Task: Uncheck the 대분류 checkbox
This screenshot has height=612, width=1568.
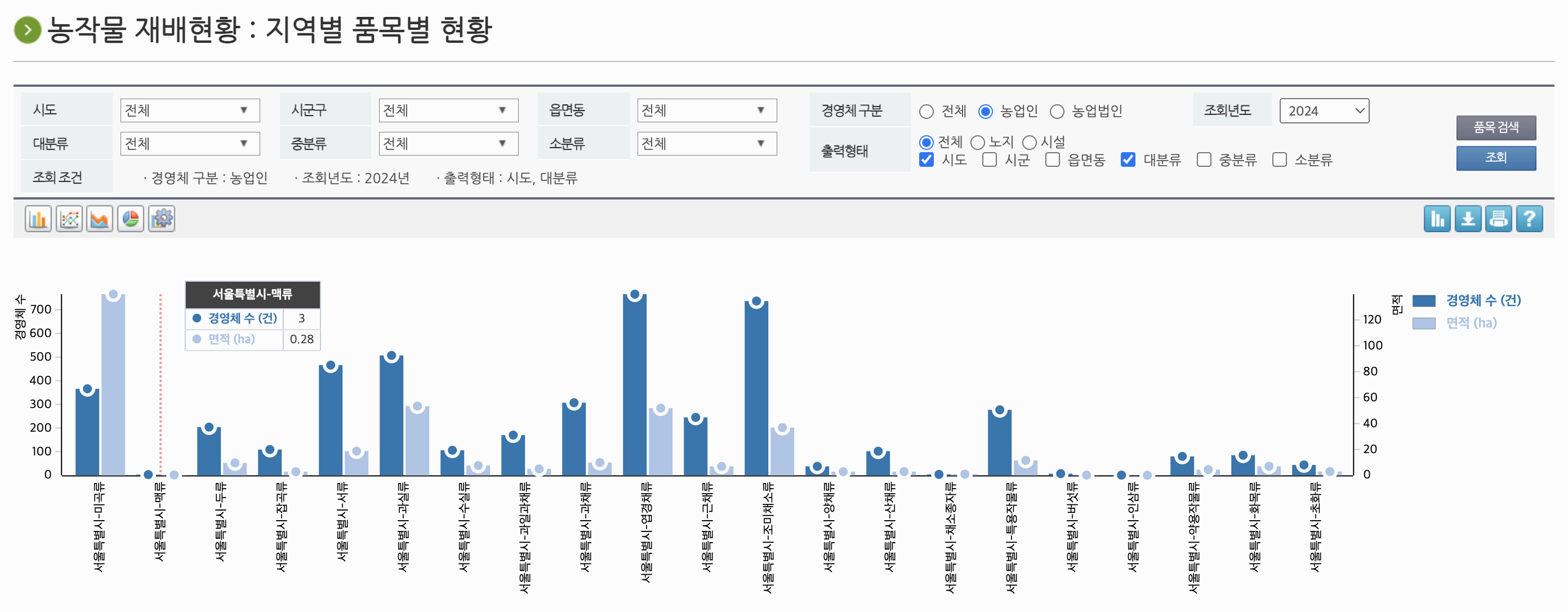Action: coord(1128,159)
